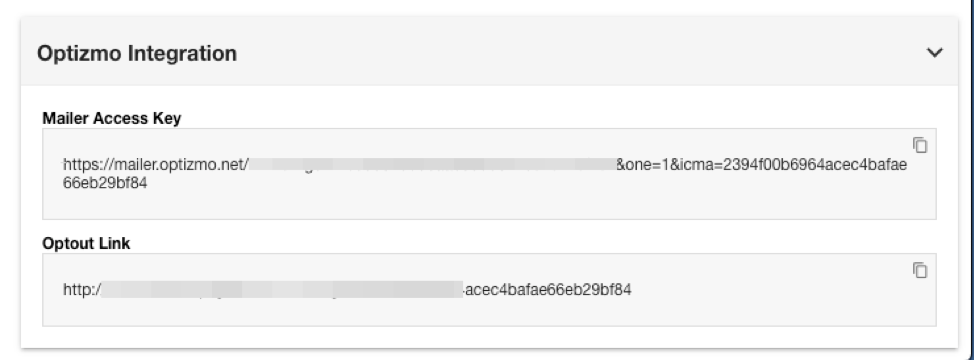Viewport: 974px width, 360px height.
Task: Click the wrapped second line 66eb29bf84
Action: [105, 183]
